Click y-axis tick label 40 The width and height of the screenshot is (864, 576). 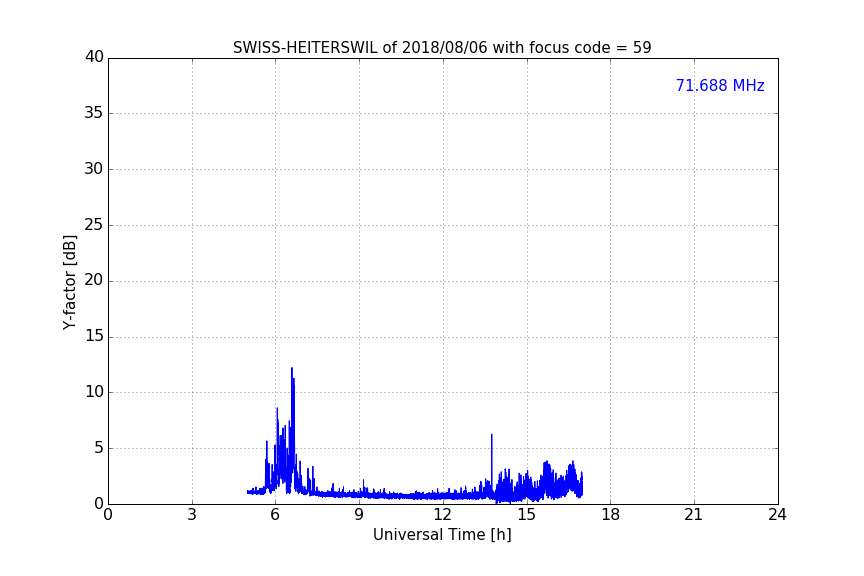click(x=94, y=57)
